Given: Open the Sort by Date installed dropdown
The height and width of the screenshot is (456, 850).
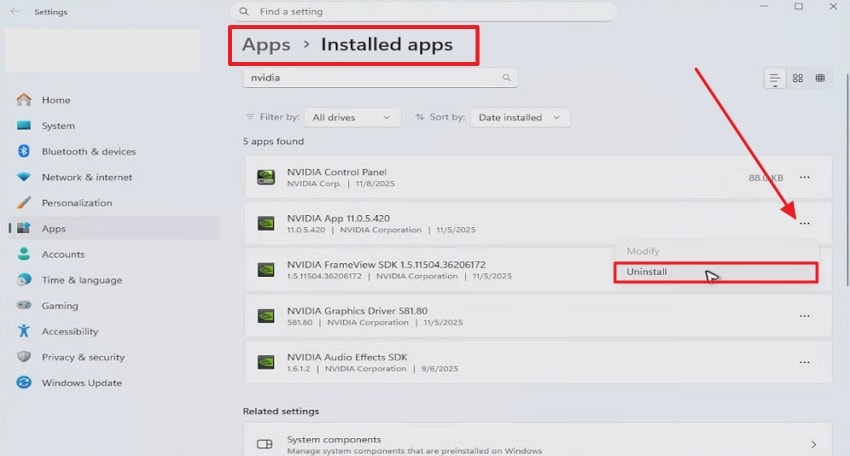Looking at the screenshot, I should pyautogui.click(x=520, y=118).
